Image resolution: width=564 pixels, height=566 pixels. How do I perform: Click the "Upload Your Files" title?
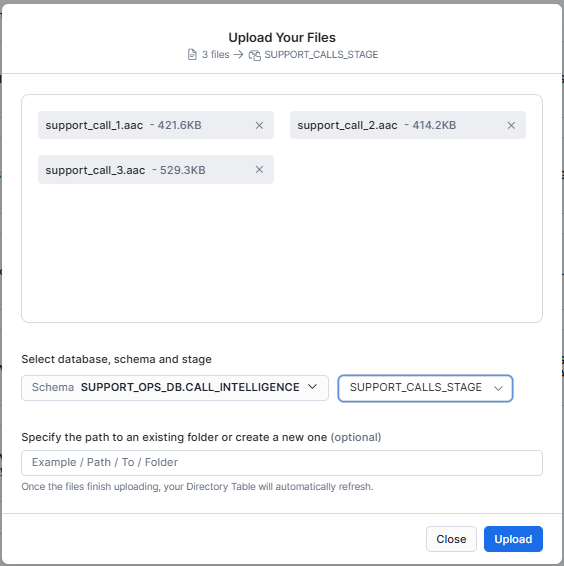click(282, 38)
